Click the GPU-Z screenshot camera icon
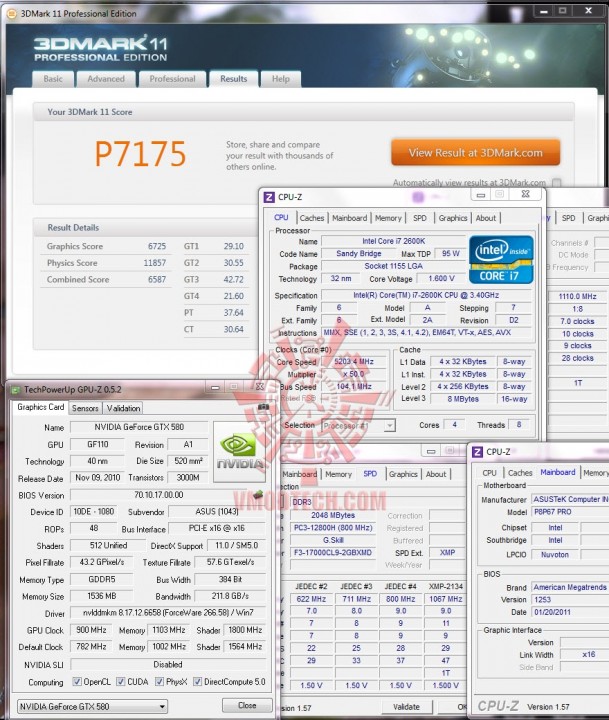 point(263,407)
